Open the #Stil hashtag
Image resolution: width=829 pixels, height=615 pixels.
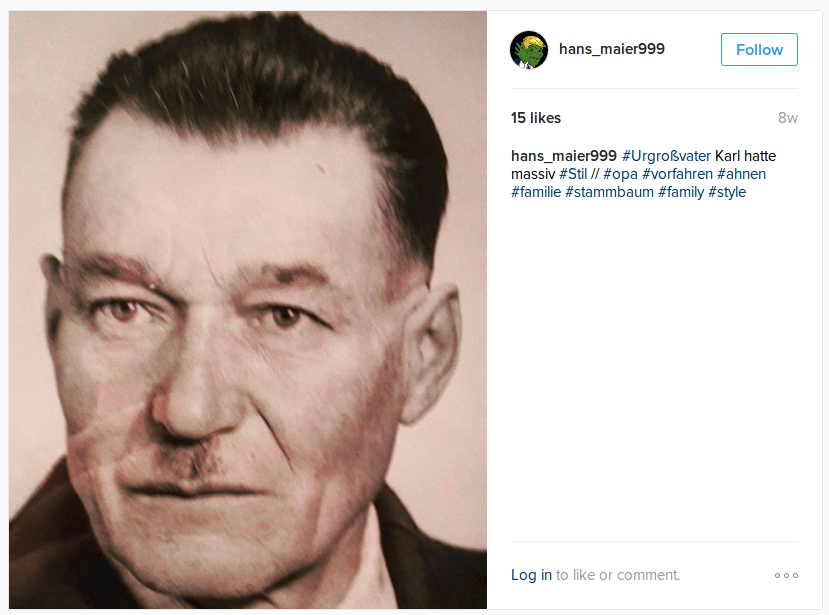[573, 174]
